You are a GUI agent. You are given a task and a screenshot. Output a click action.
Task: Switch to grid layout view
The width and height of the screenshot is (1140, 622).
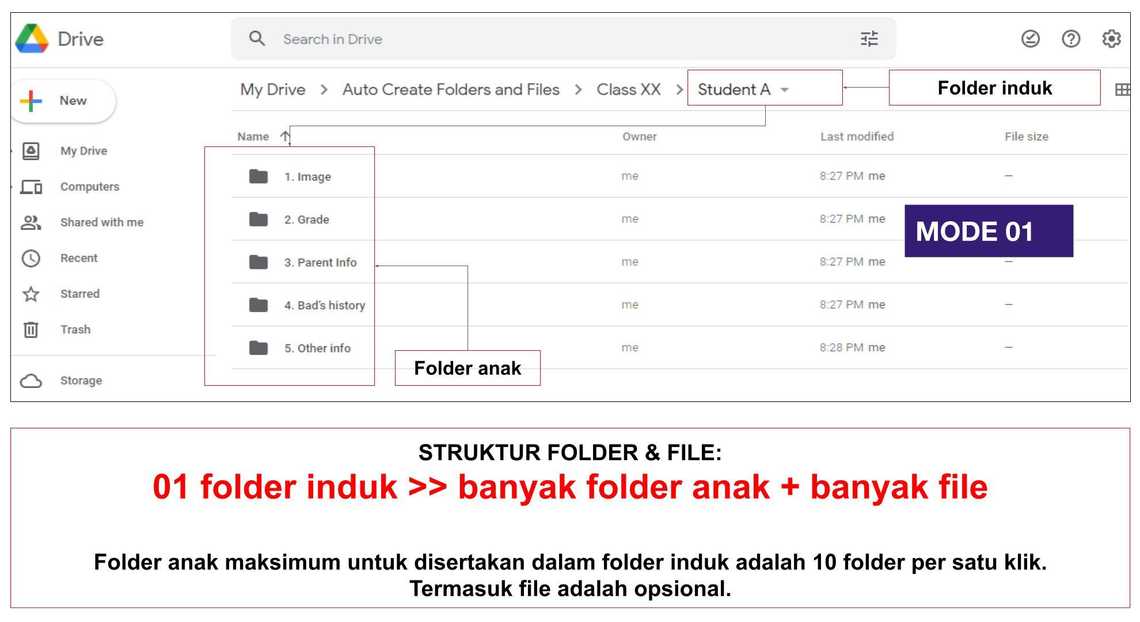[1122, 90]
